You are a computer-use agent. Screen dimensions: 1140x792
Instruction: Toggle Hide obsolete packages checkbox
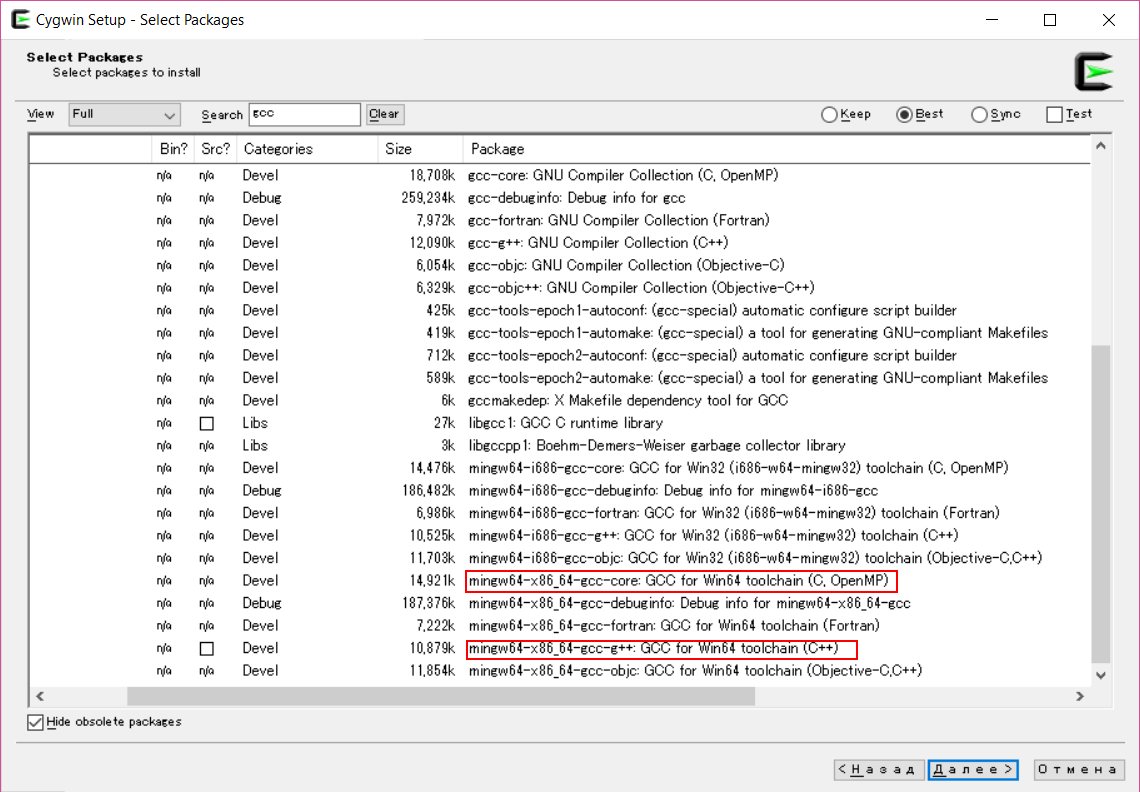tap(36, 722)
